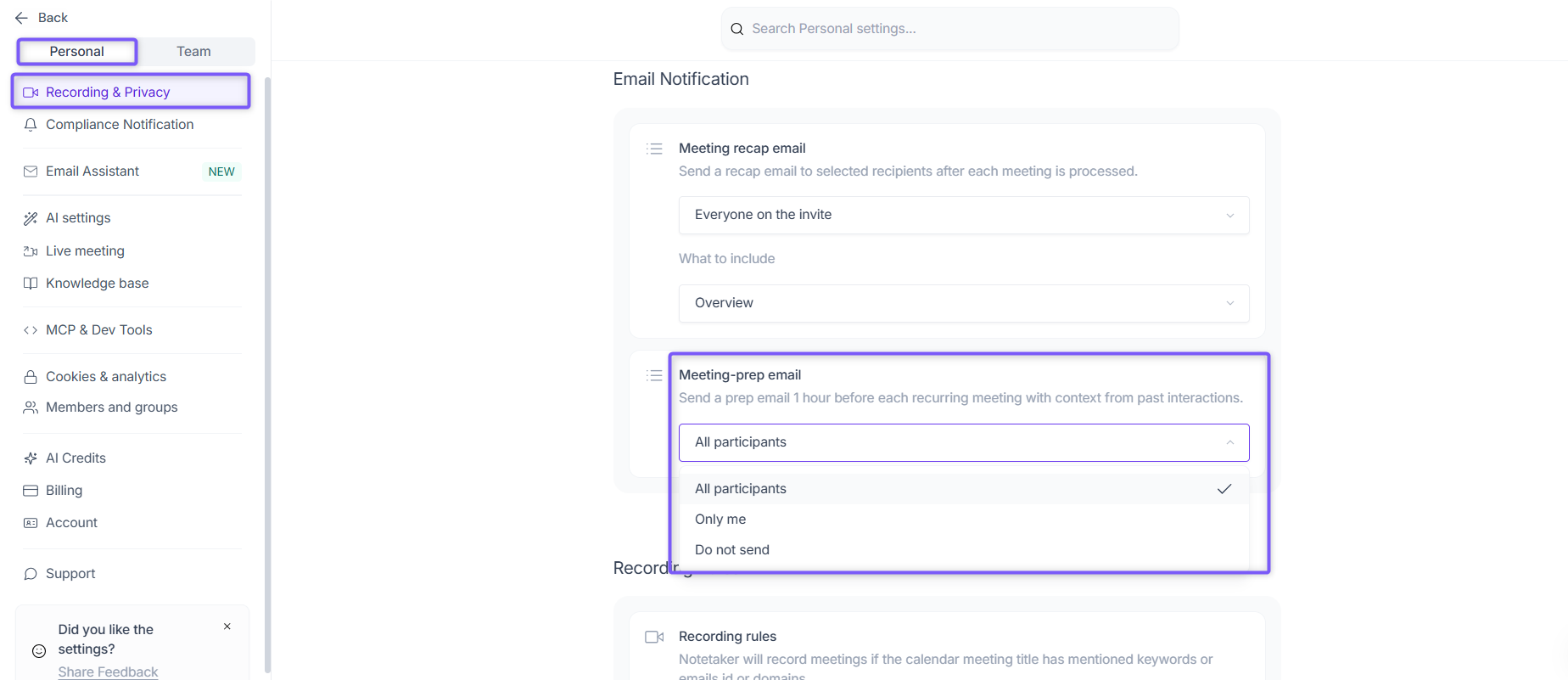Open AI settings via the wand icon
The image size is (1568, 680).
tap(31, 218)
